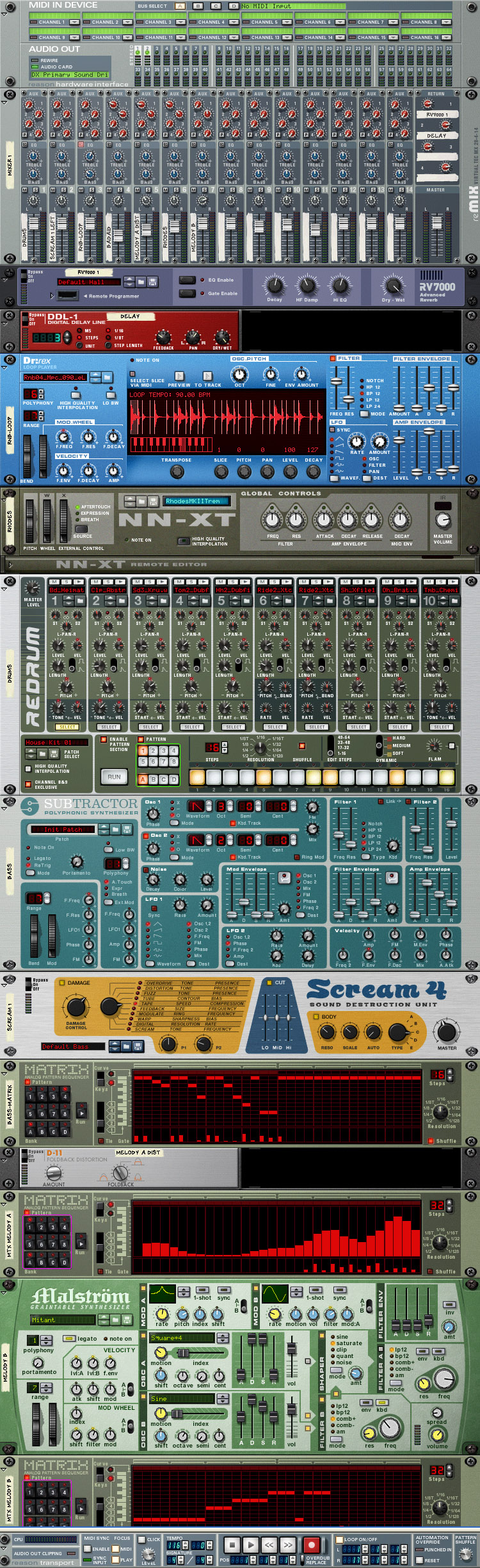This screenshot has height=1568, width=480.
Task: Toggle Redrum Shuffle button
Action: pyautogui.click(x=301, y=746)
